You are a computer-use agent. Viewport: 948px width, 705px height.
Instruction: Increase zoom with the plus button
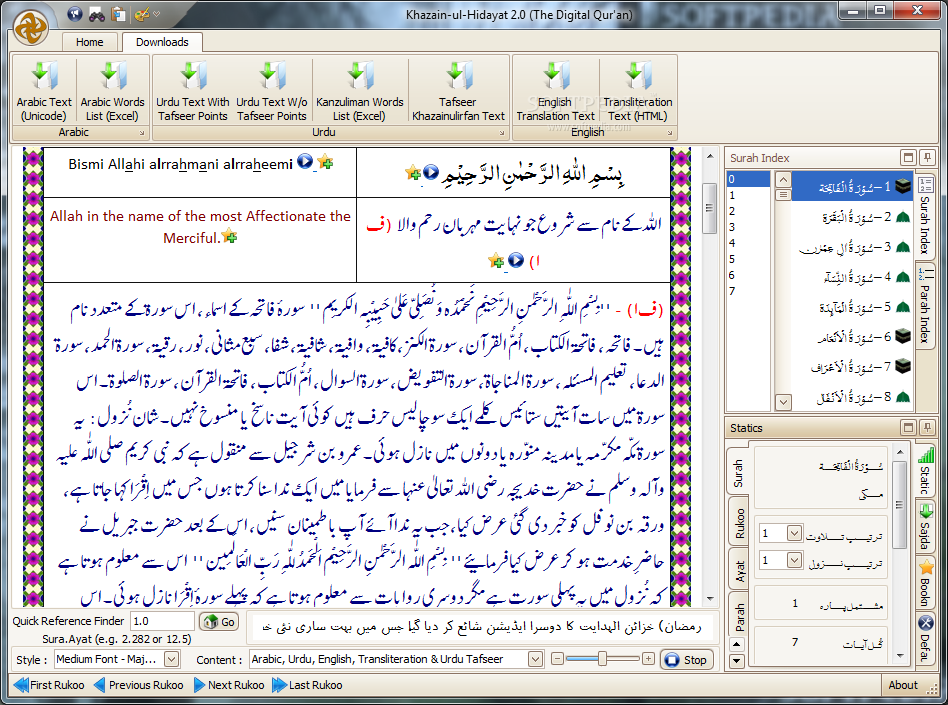point(648,658)
